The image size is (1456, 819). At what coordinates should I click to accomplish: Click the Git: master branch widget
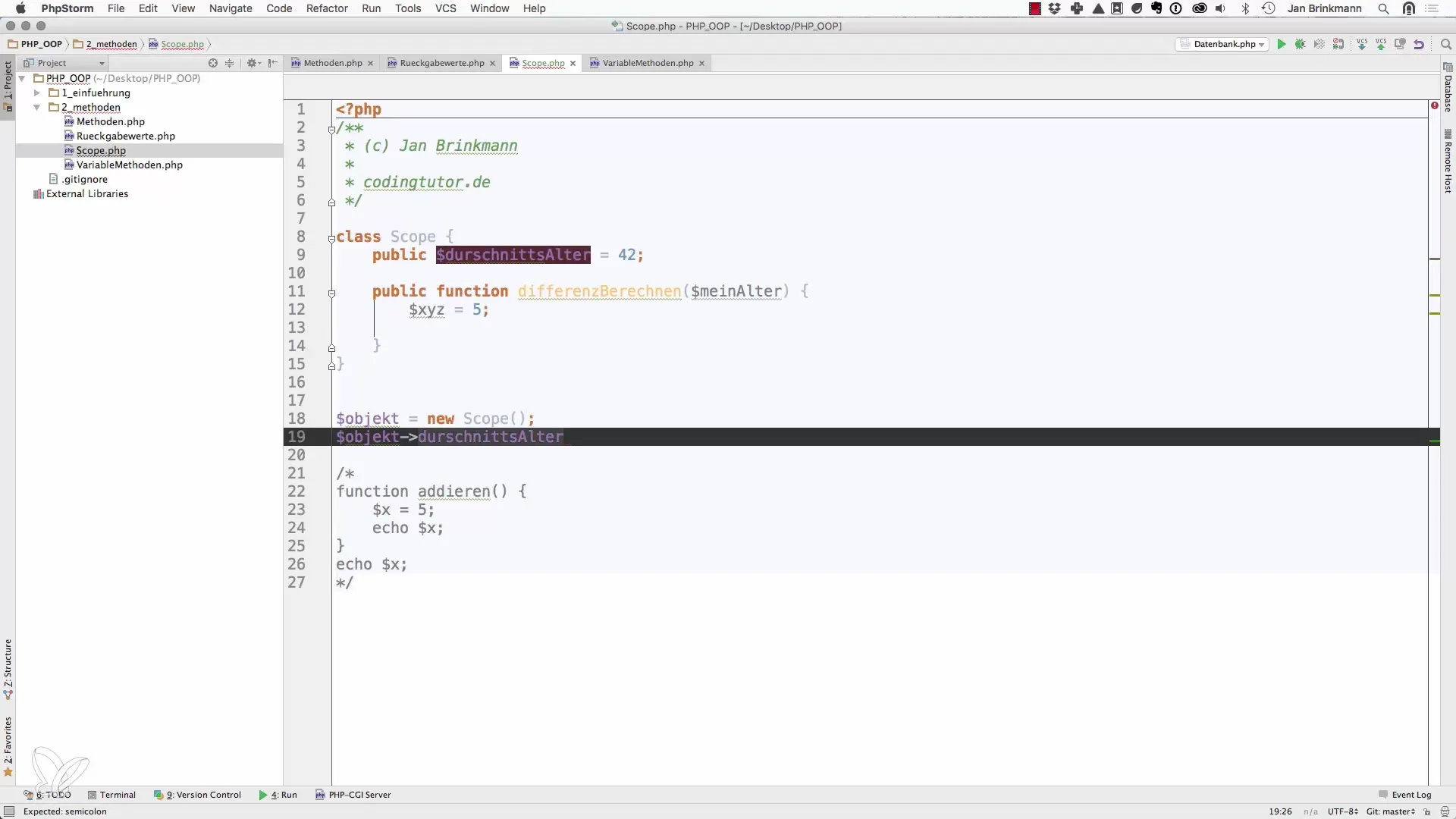tap(1391, 811)
